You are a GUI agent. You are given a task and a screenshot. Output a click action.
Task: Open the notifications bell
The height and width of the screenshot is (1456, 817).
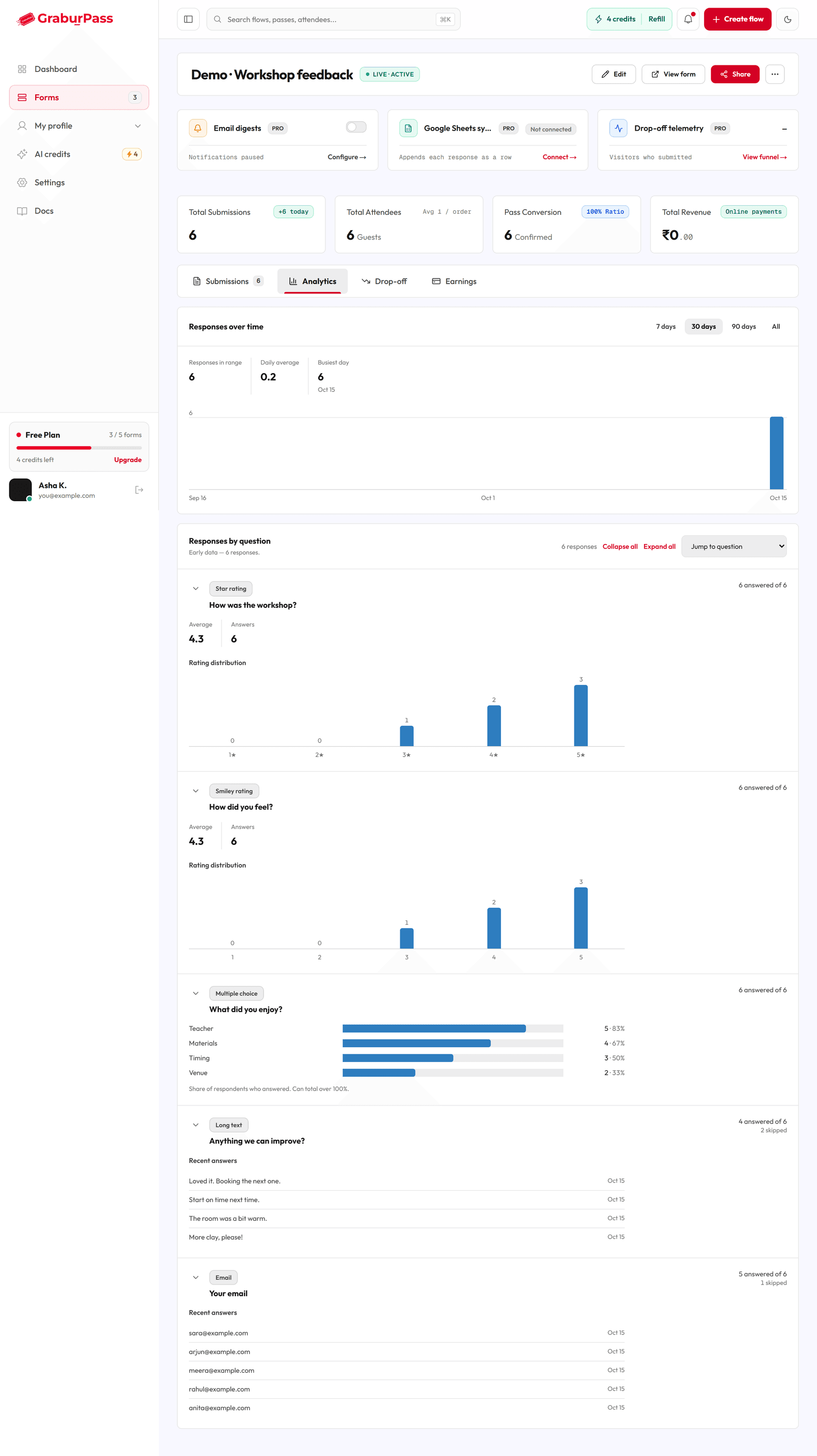[x=688, y=19]
